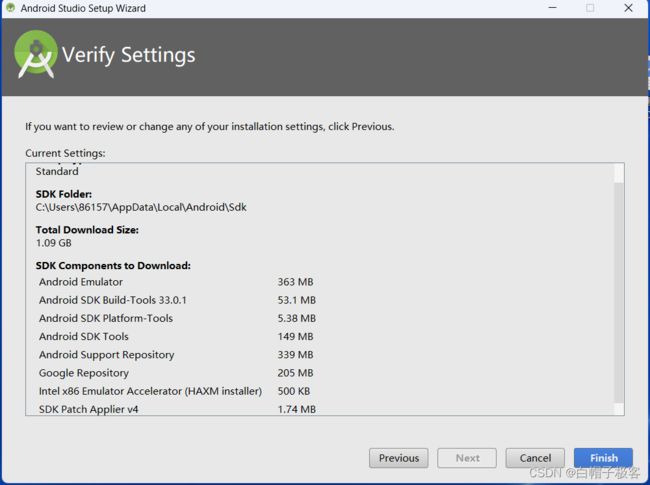Click the '1.09 GB' download size value
This screenshot has width=650, height=485.
(x=53, y=243)
